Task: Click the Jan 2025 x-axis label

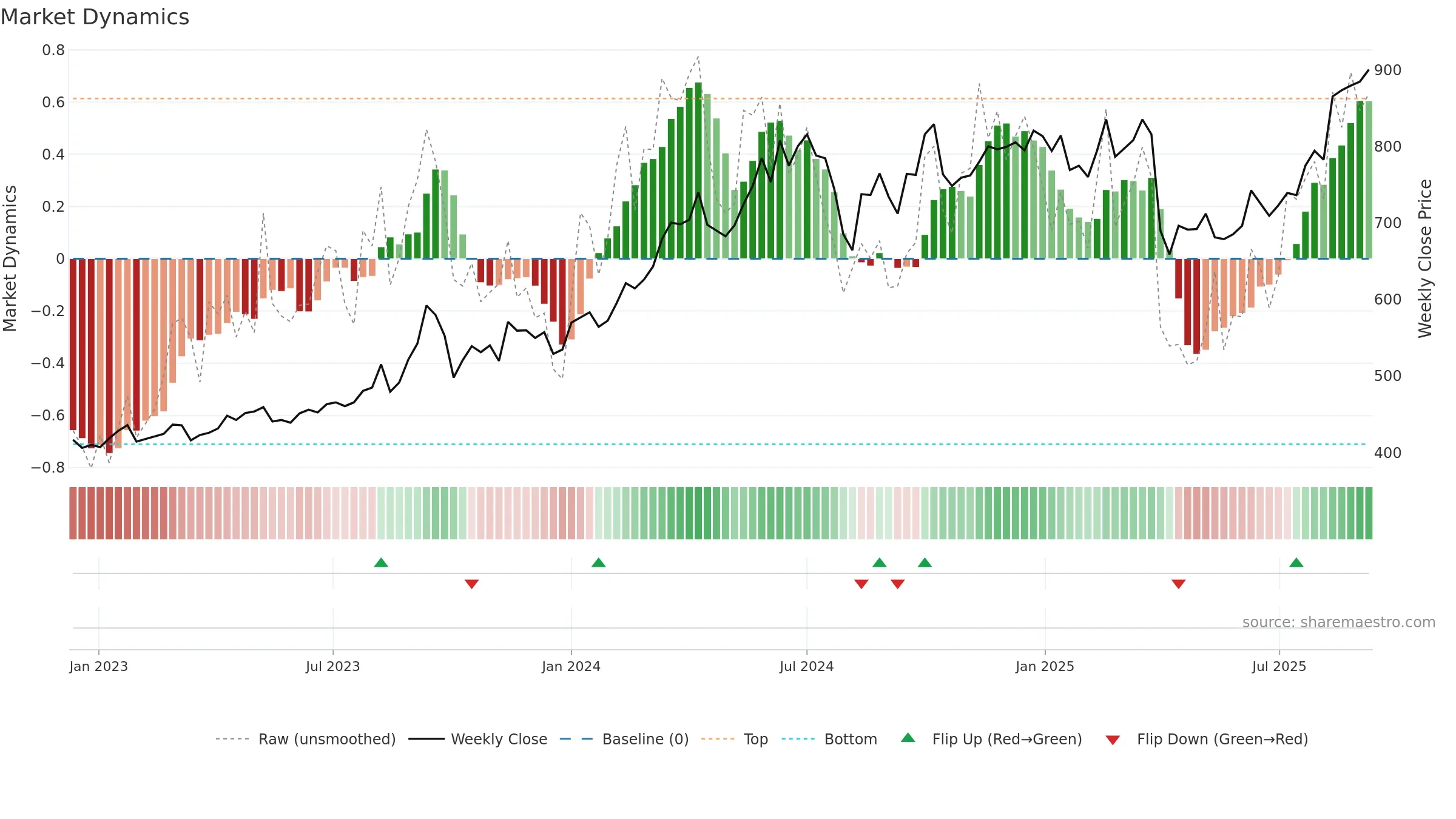Action: click(1045, 666)
